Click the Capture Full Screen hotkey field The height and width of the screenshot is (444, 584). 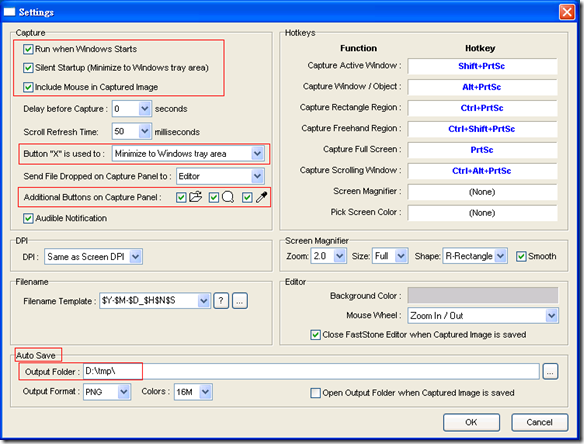(x=482, y=150)
